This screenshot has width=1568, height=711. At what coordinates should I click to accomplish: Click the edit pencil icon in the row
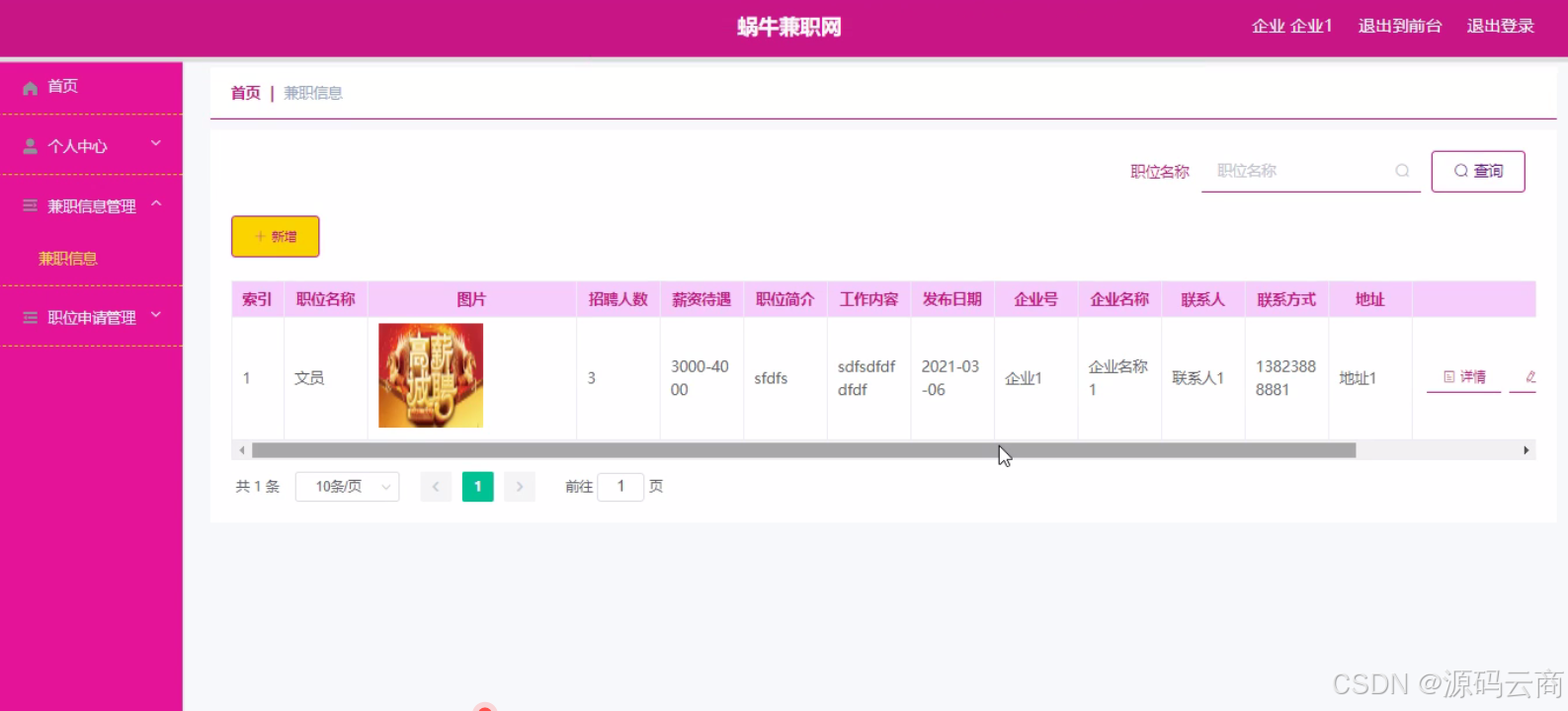[1530, 376]
